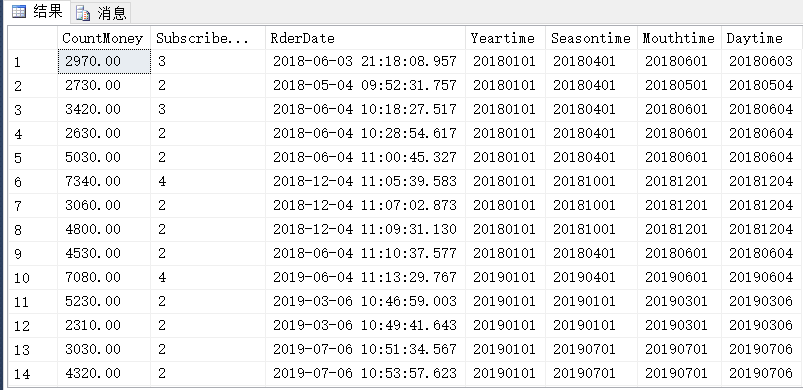Select the Seasontime column header
The image size is (803, 390).
591,38
